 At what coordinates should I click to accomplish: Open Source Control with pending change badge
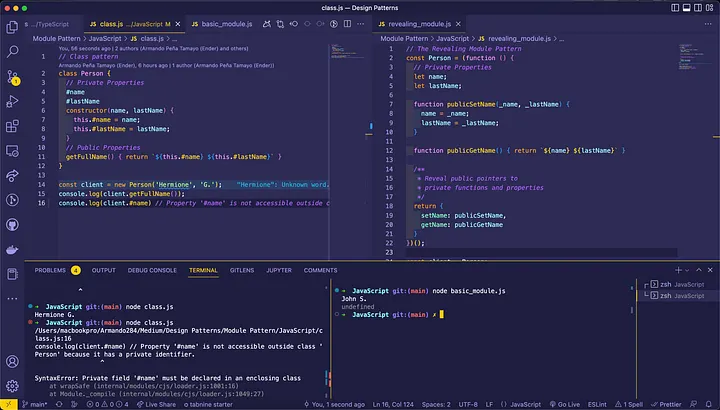point(13,77)
